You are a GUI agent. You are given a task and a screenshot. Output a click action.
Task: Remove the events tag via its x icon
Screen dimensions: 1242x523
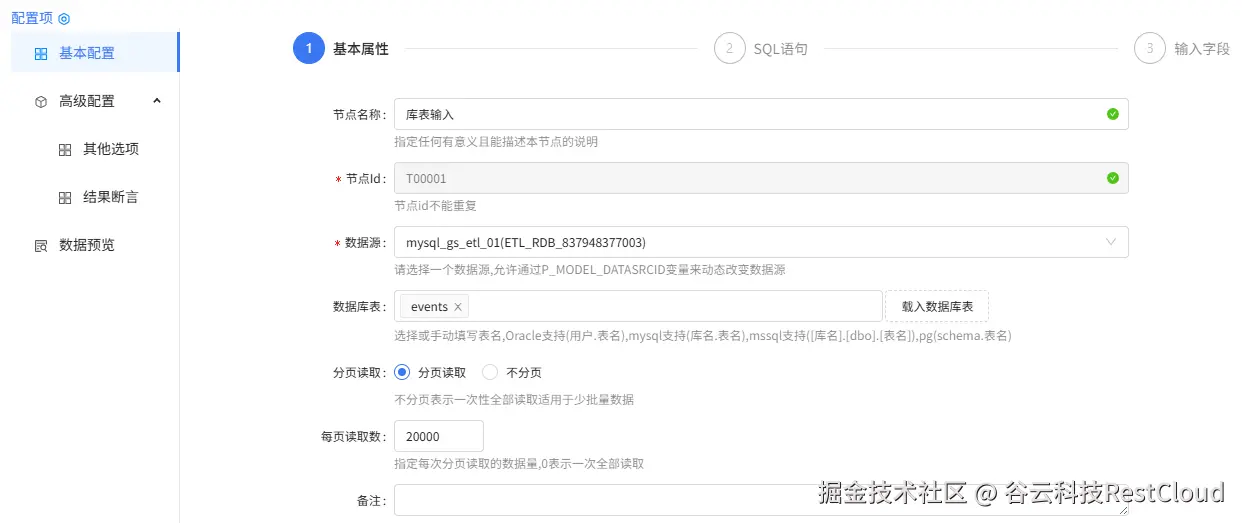(x=458, y=307)
